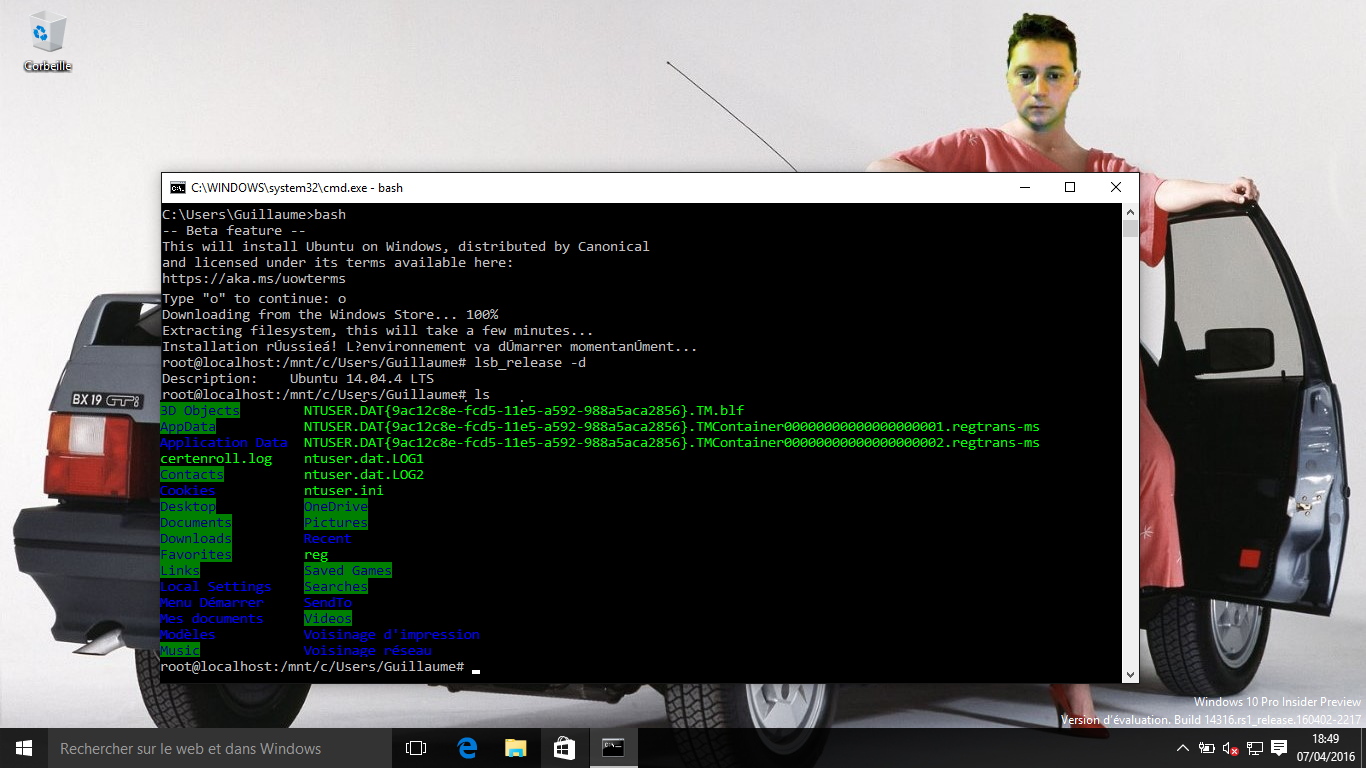Click the 'Pictures' directory entry
Viewport: 1366px width, 768px height.
[x=336, y=523]
